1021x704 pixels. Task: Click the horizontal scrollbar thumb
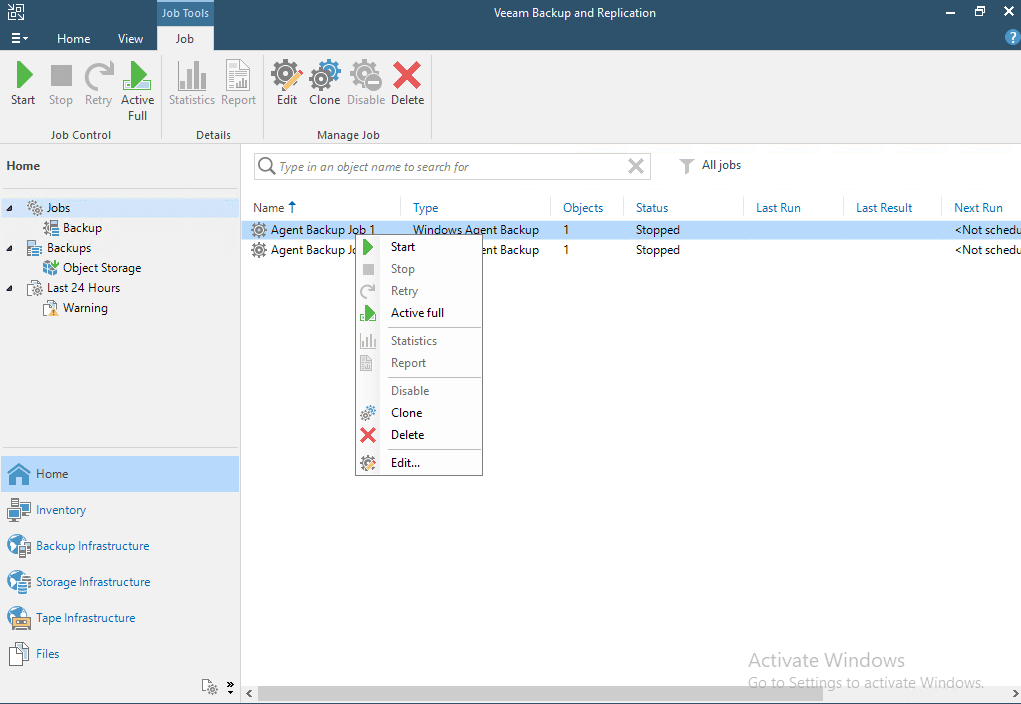[x=541, y=694]
